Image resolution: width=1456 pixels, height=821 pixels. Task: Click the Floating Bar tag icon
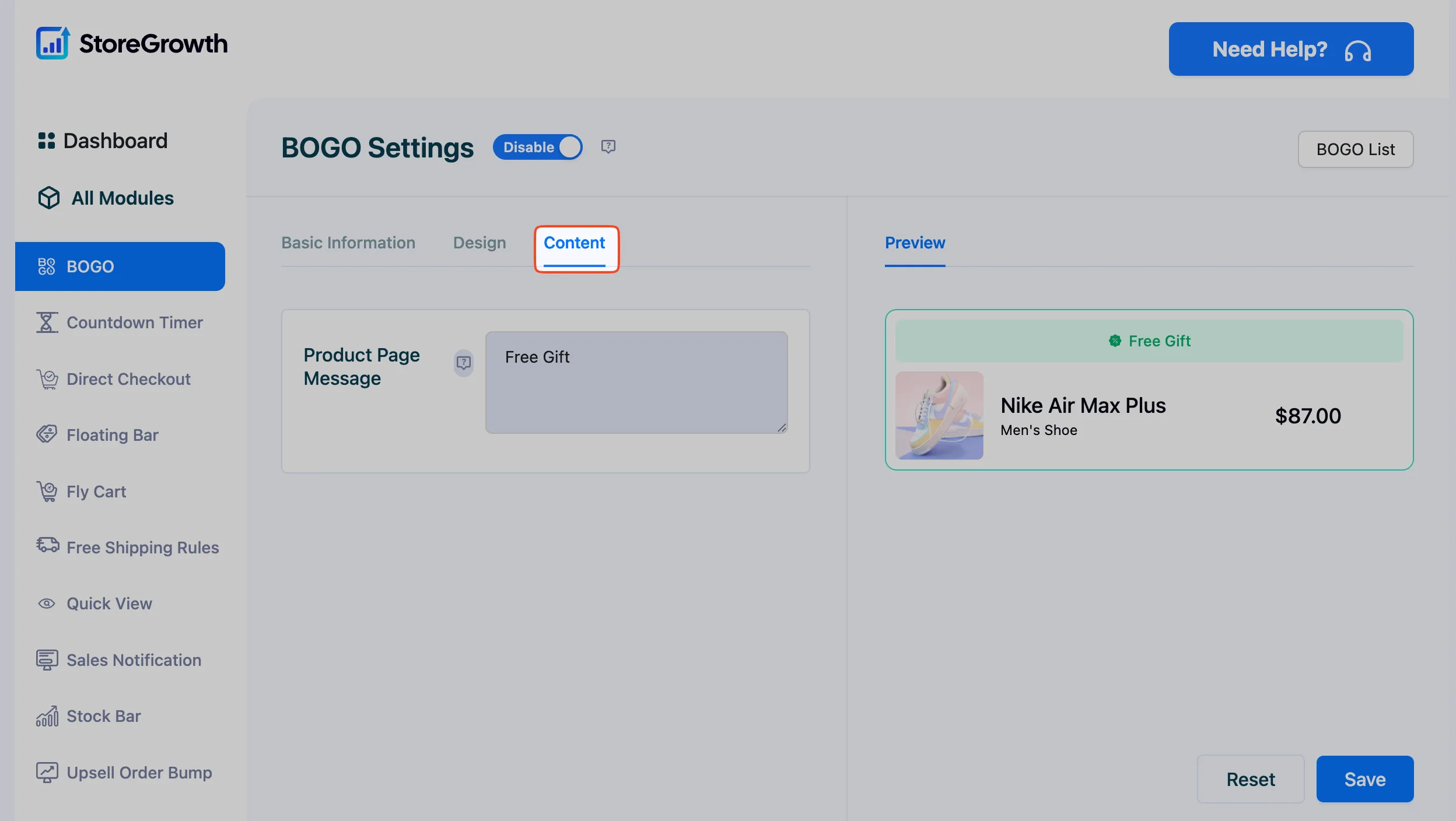click(47, 434)
